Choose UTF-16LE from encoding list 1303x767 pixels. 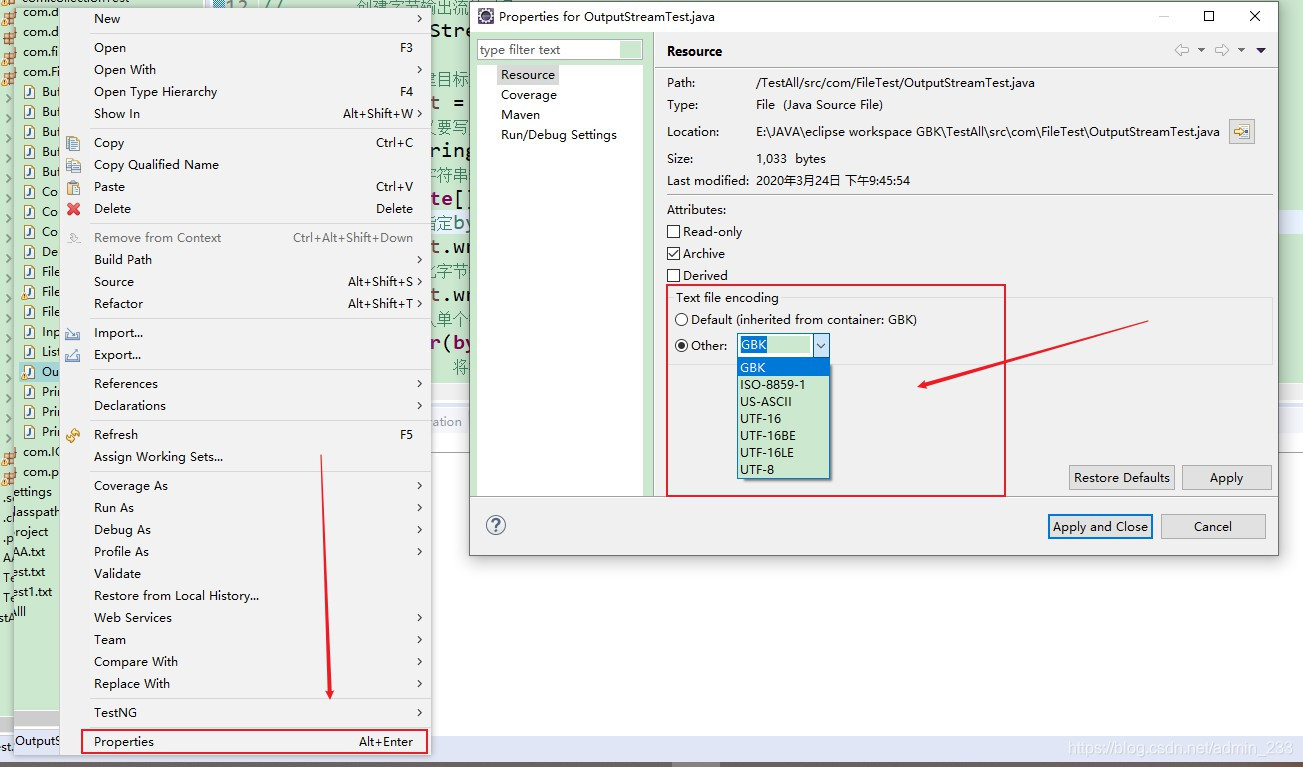(x=783, y=452)
